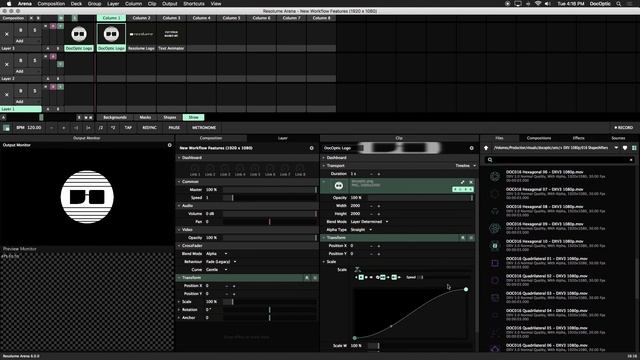
Task: Open Behaviour Fade (Legacy) dropdown
Action: coord(220,262)
